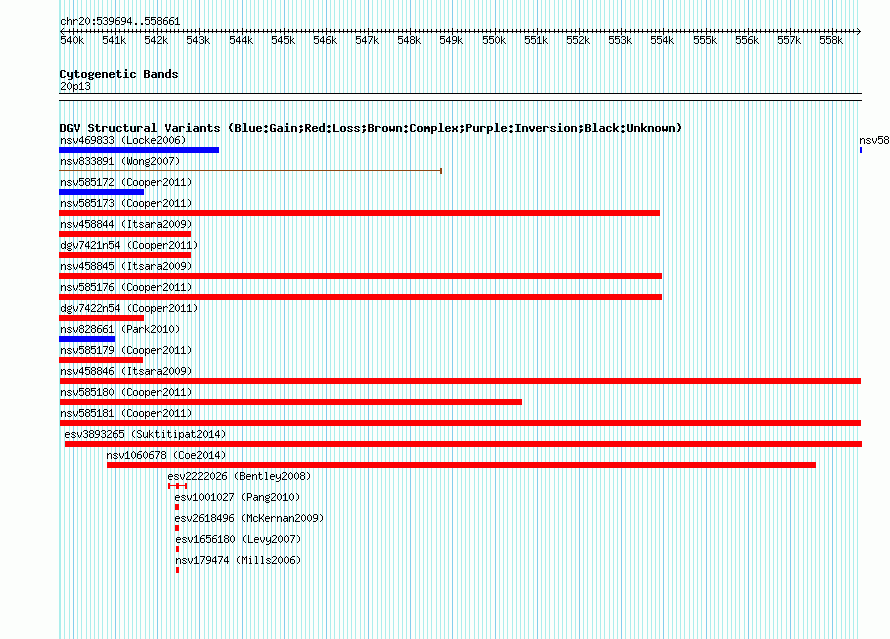Viewport: 890px width, 639px height.
Task: Click the 20p13 cytogenetic band label
Action: pos(75,86)
